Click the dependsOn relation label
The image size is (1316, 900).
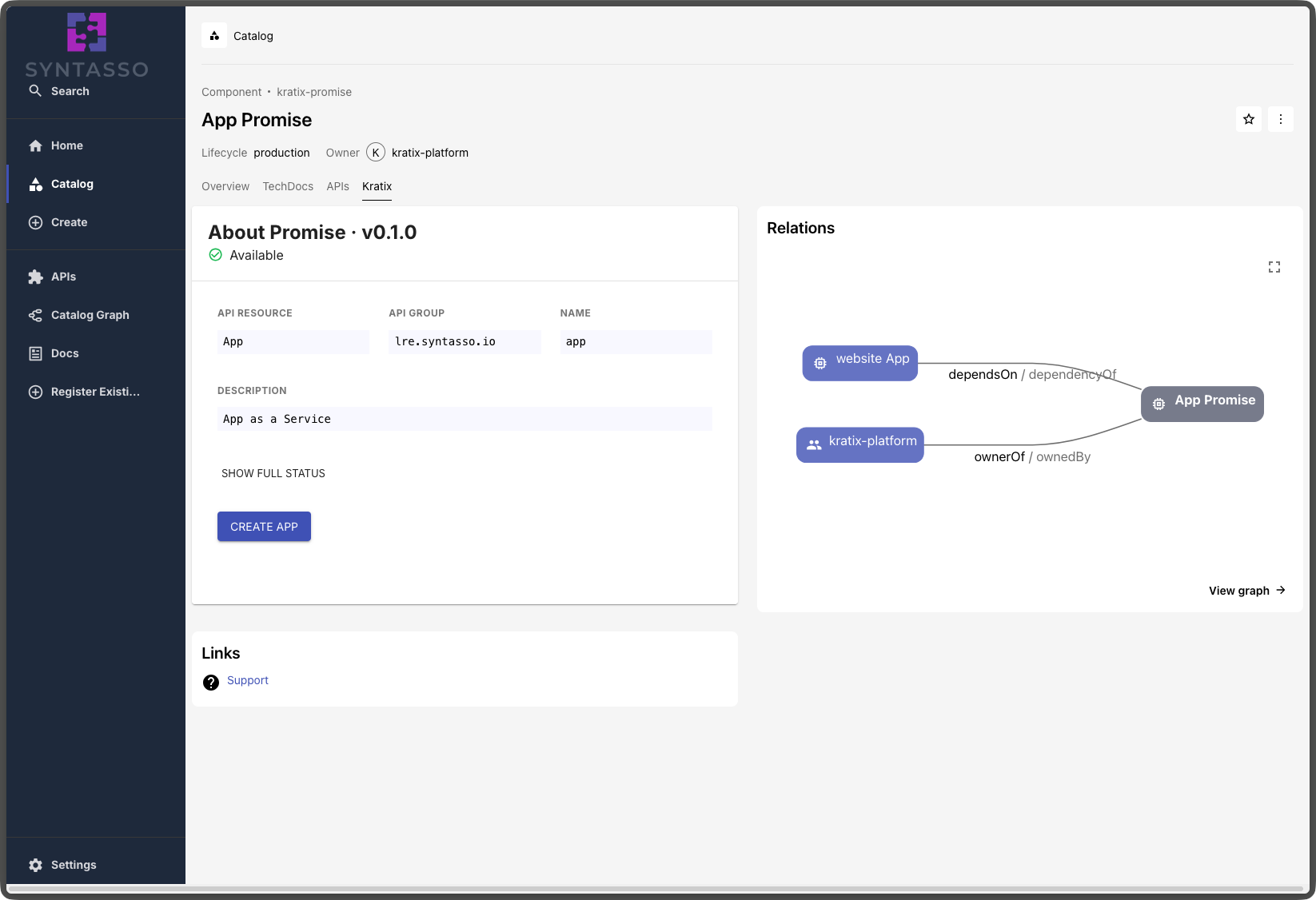point(983,374)
